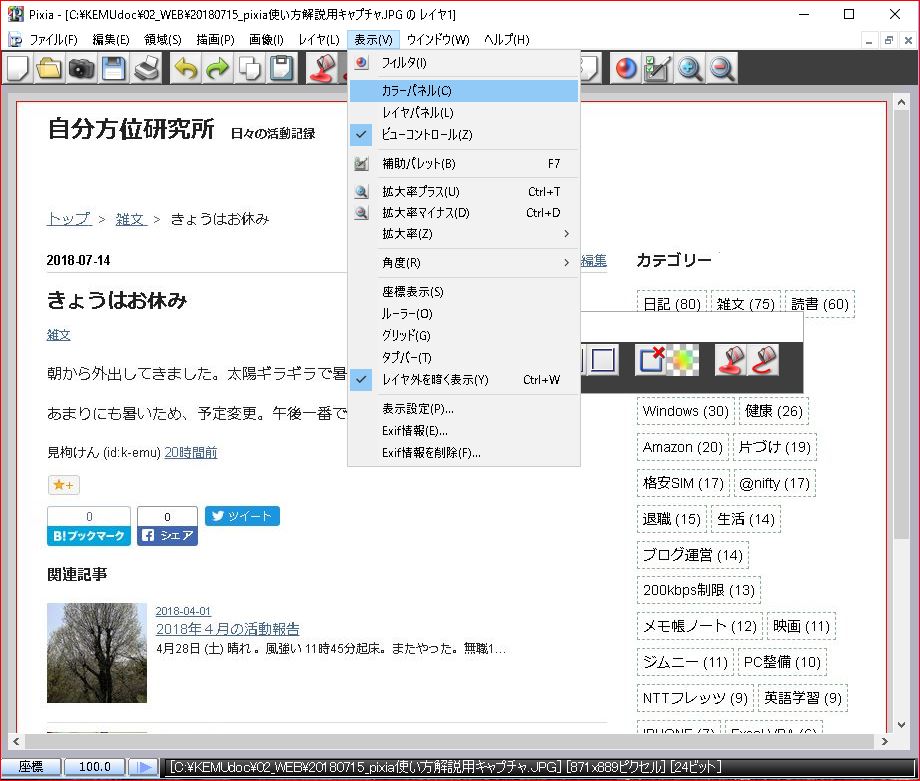Print using the printer icon
The height and width of the screenshot is (781, 920).
pyautogui.click(x=146, y=68)
